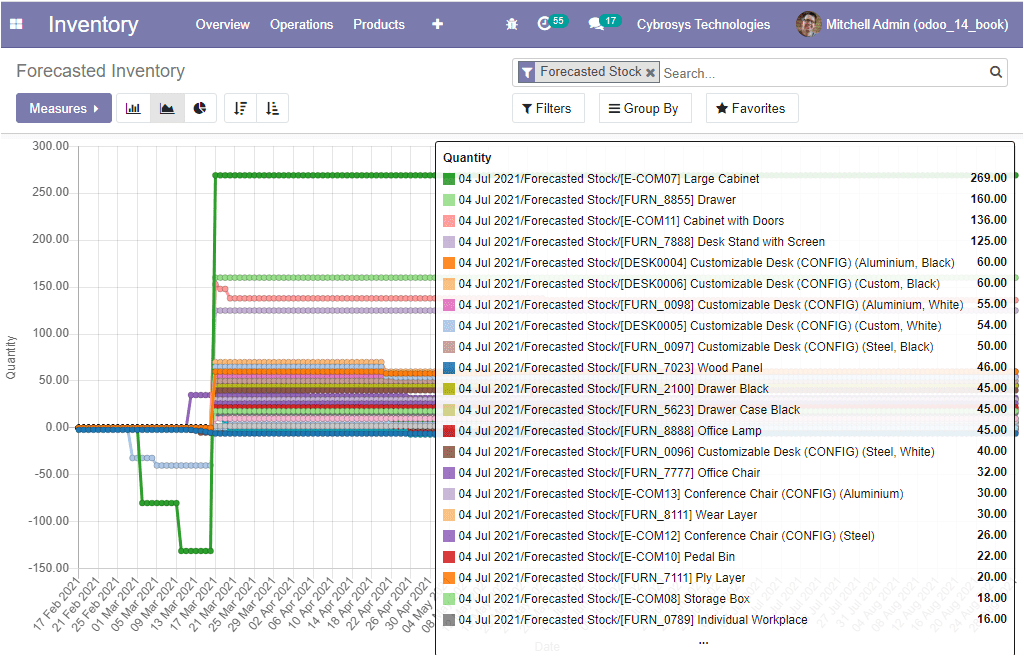
Task: Click '[FURN_2100] Drawer Black' tooltip row
Action: point(725,388)
